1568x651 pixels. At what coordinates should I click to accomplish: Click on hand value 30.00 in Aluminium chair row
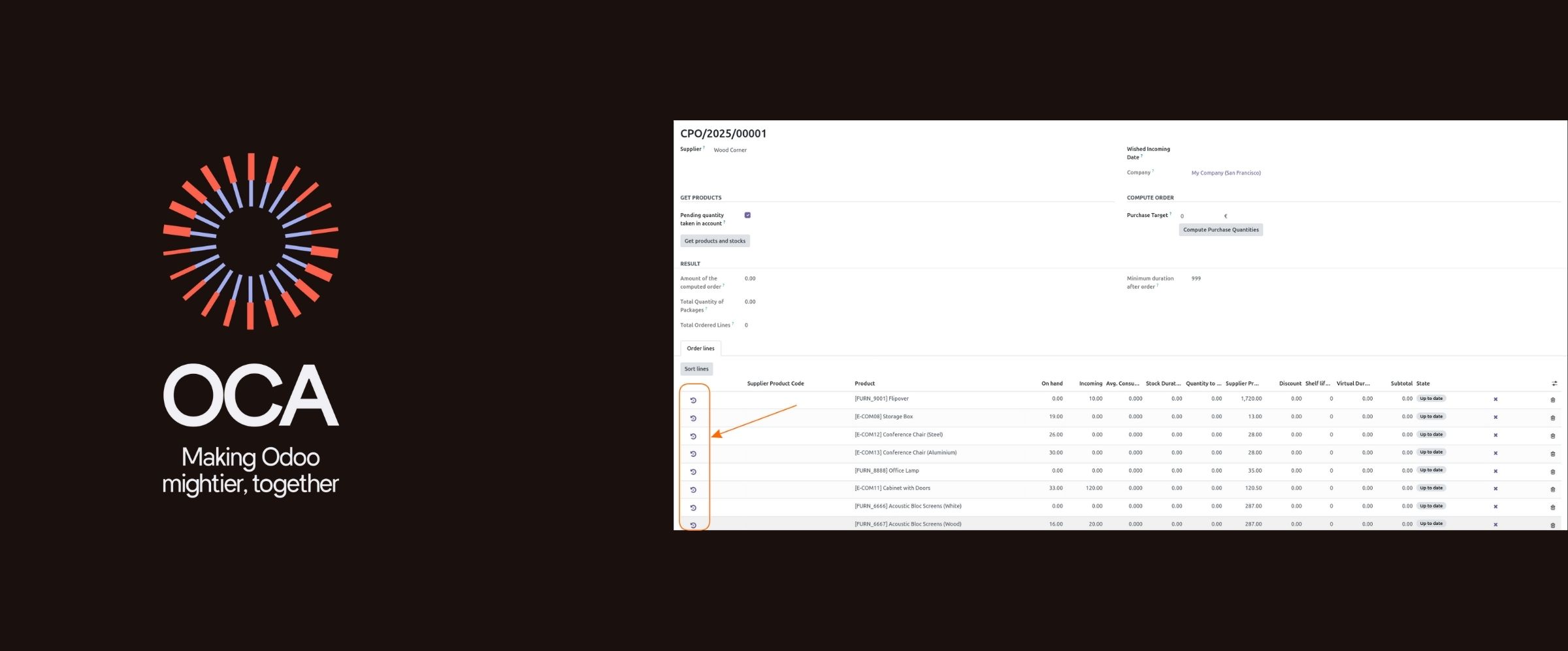pyautogui.click(x=1056, y=452)
